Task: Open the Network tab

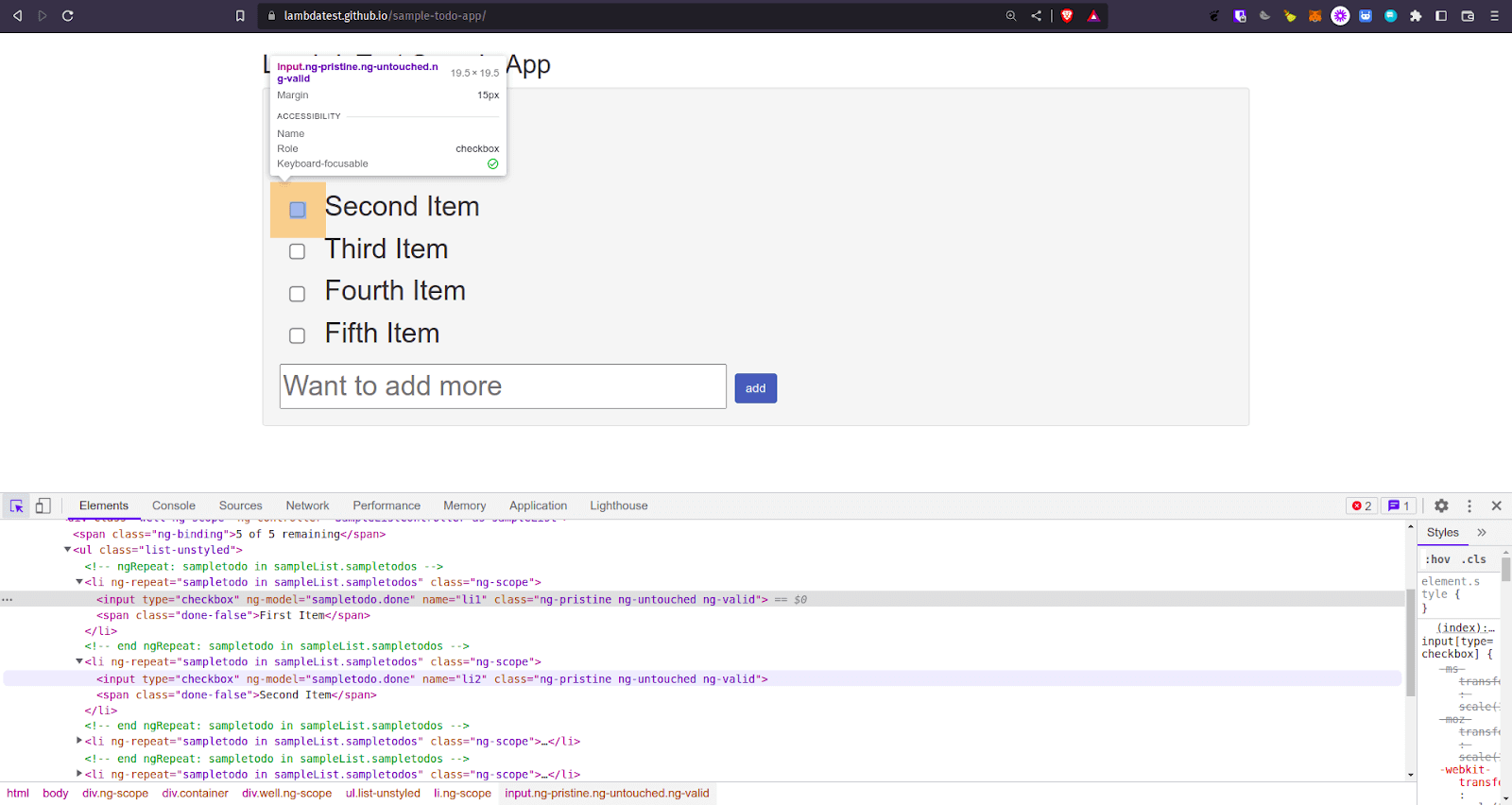Action: pyautogui.click(x=307, y=506)
